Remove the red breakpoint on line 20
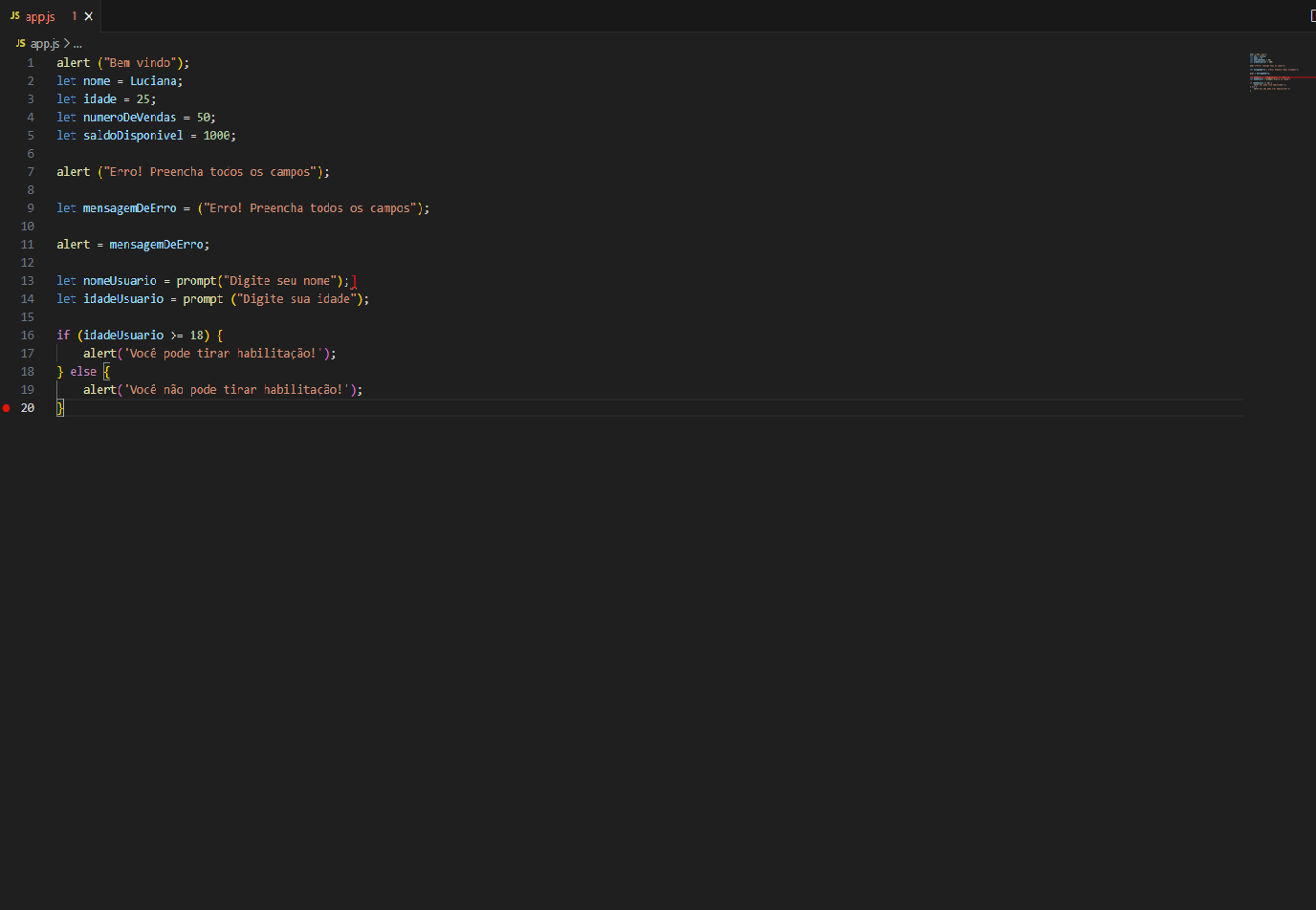This screenshot has width=1316, height=910. point(7,408)
